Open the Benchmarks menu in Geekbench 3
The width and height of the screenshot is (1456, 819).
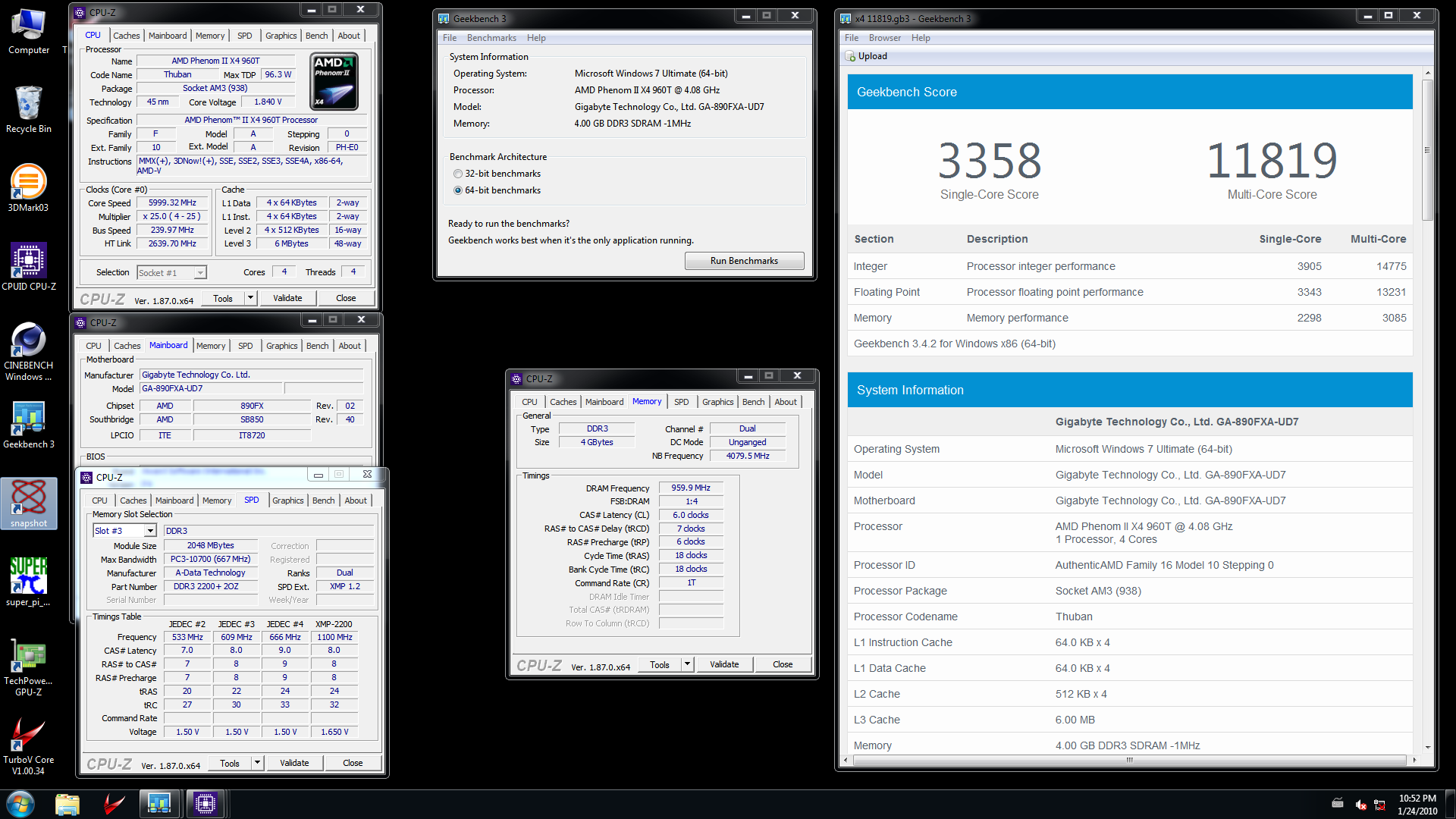click(x=491, y=38)
